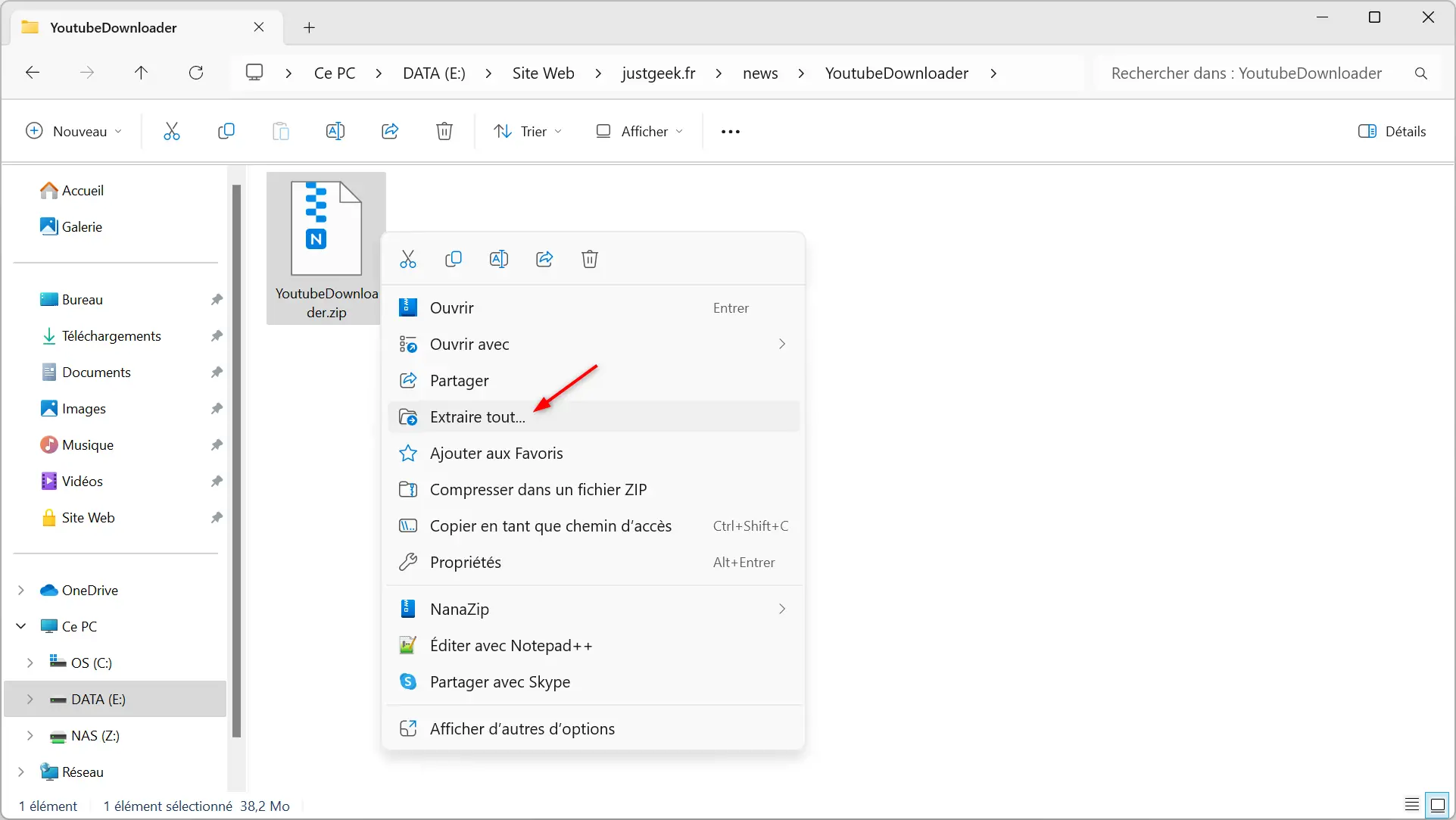
Task: Open Propriétés from the context menu
Action: tap(594, 563)
